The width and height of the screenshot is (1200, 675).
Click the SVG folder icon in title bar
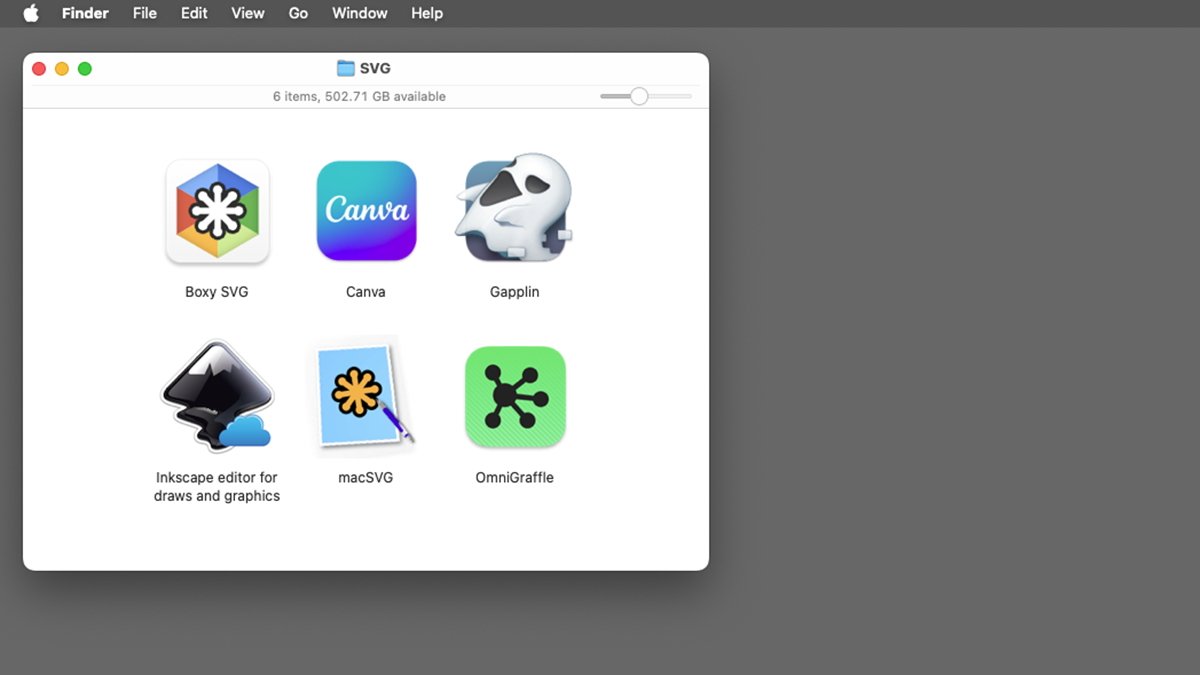[x=346, y=69]
